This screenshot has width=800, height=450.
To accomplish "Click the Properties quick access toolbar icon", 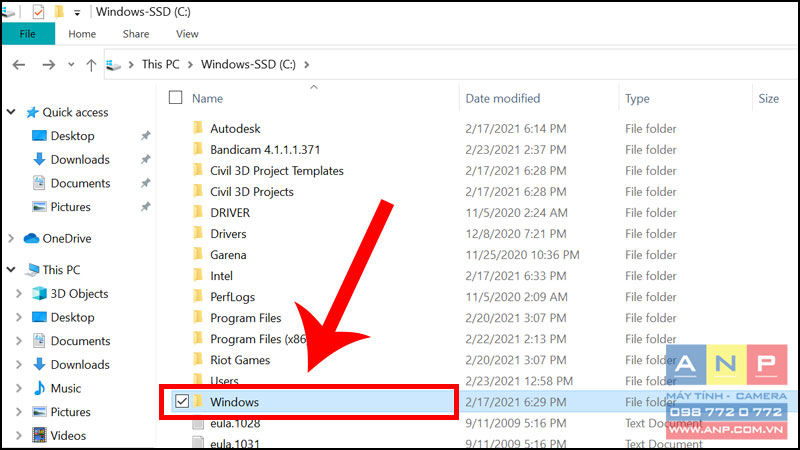I will [38, 11].
